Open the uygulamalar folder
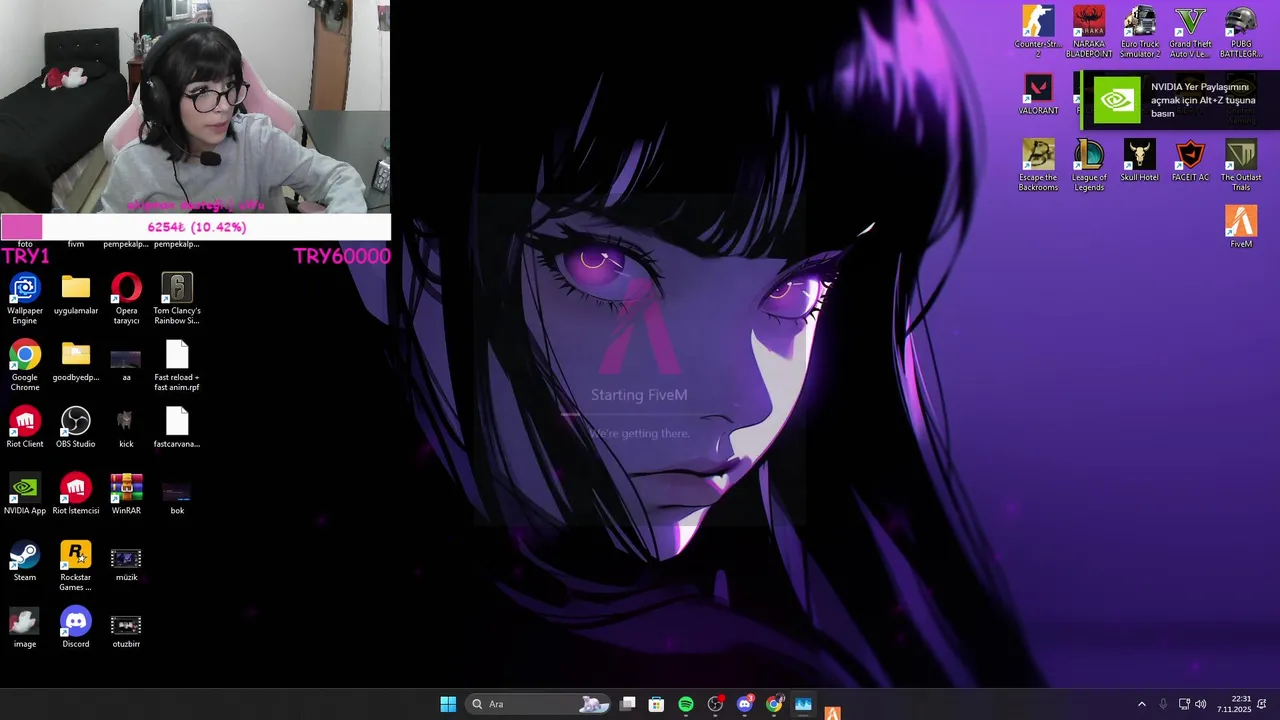Screen dimensions: 1280x720 (x=76, y=295)
